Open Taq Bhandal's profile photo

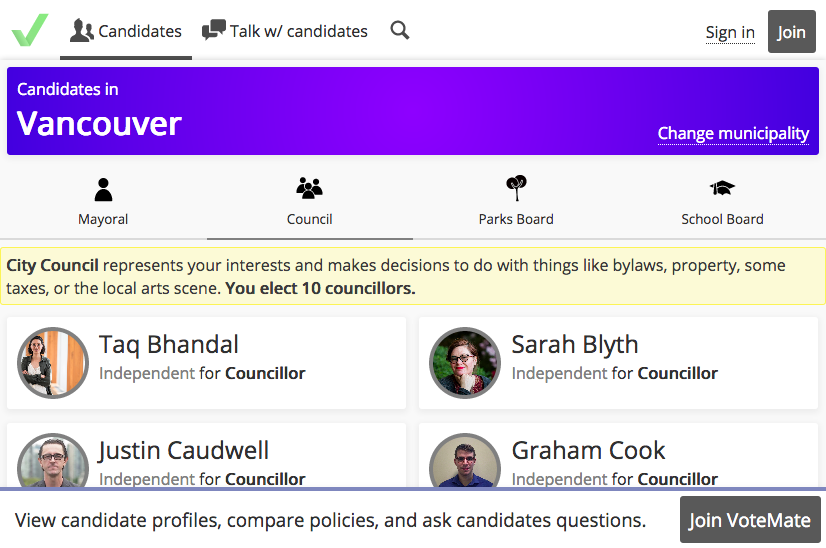[x=54, y=363]
